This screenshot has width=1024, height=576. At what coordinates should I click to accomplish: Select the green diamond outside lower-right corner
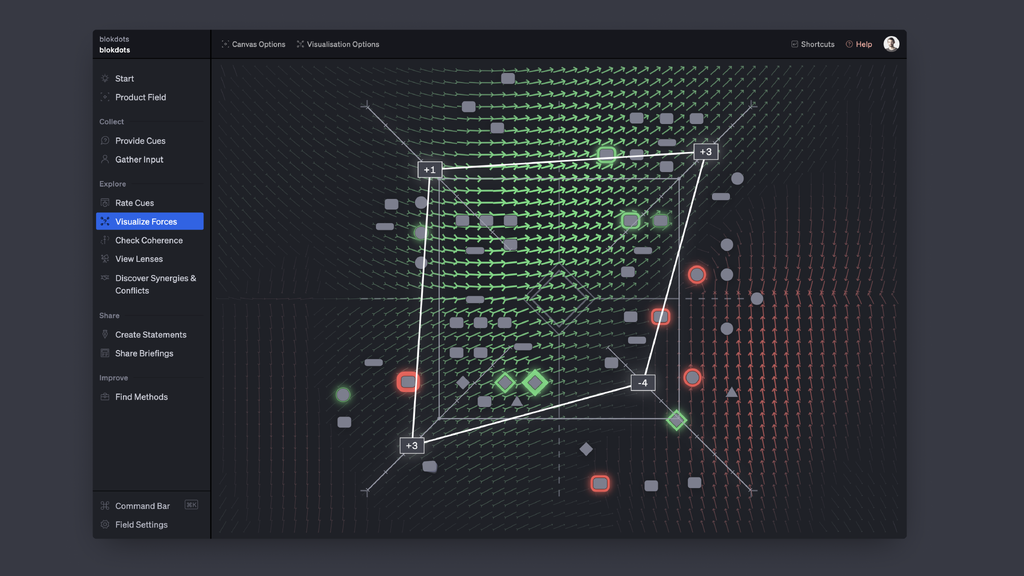(x=677, y=420)
